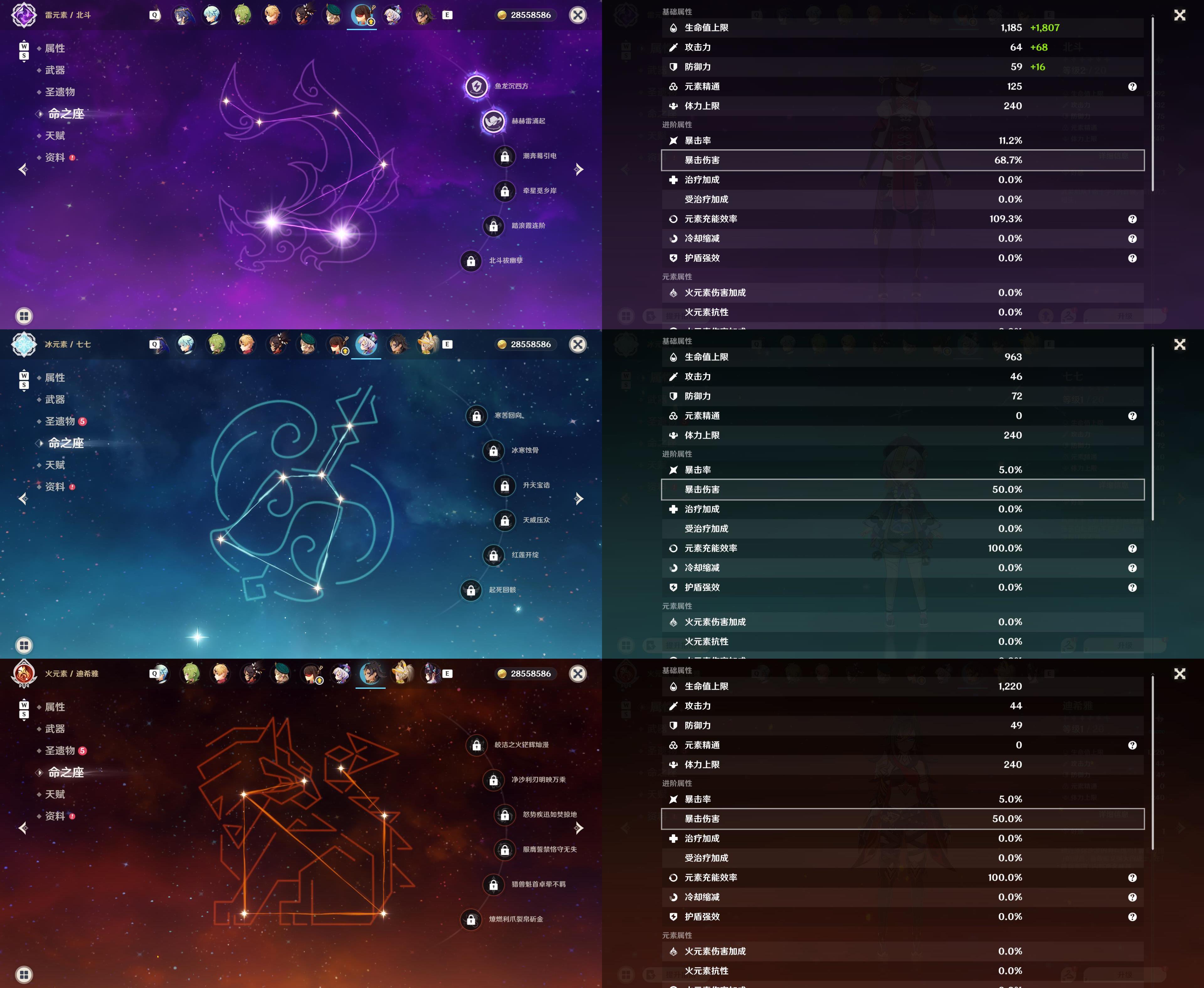Open Beidou's unlocked constellation node 鱼龙沉四方
The width and height of the screenshot is (1204, 988).
477,87
